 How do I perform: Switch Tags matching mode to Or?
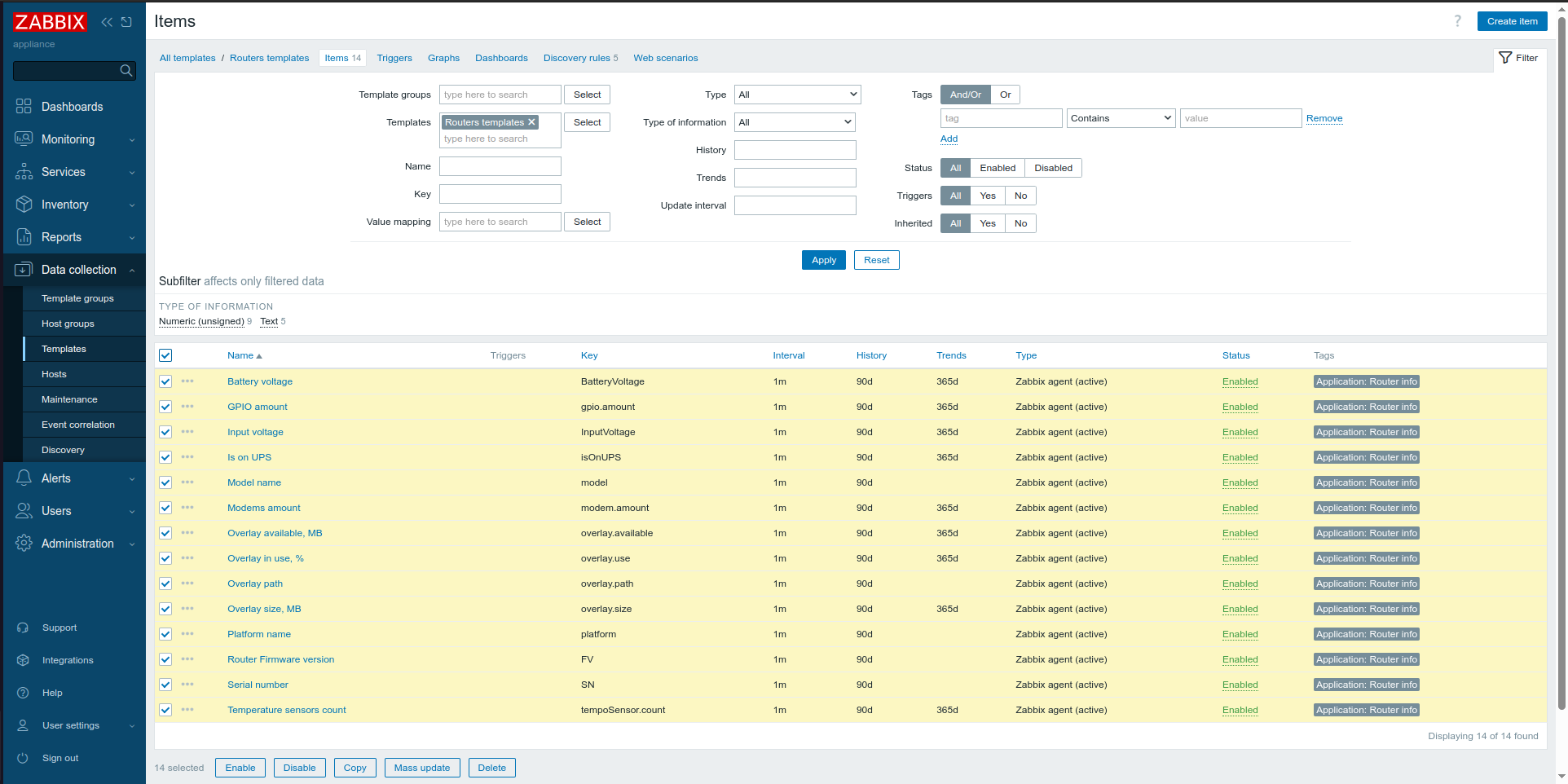[x=1005, y=95]
